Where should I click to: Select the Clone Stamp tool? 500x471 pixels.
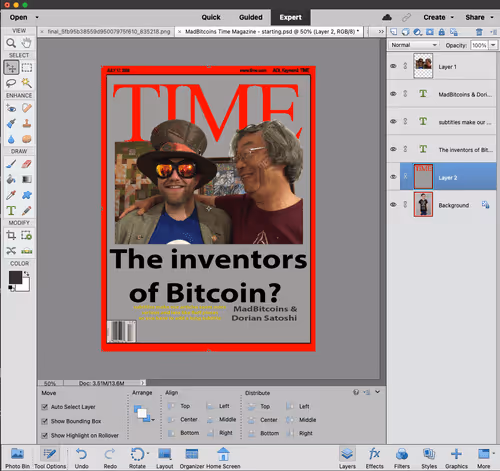click(x=27, y=124)
